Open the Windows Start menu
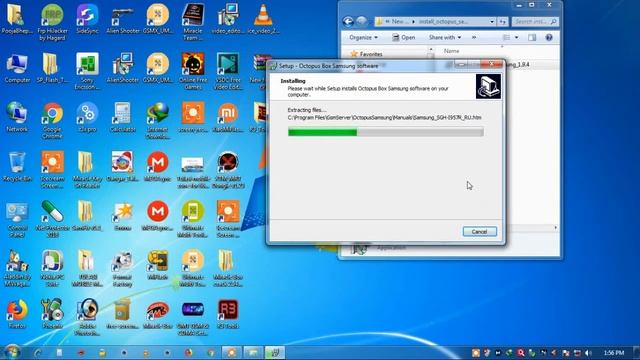The height and width of the screenshot is (360, 640). click(x=12, y=352)
